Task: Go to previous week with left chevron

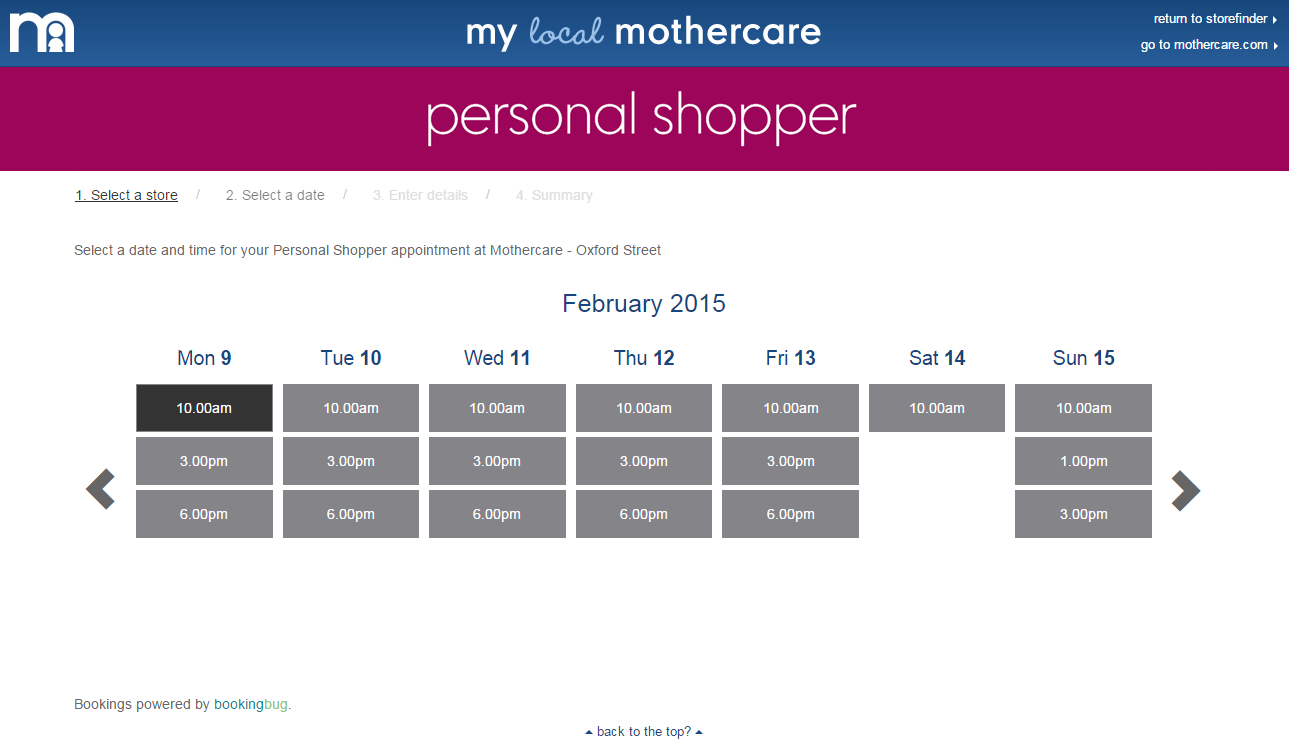Action: click(100, 490)
